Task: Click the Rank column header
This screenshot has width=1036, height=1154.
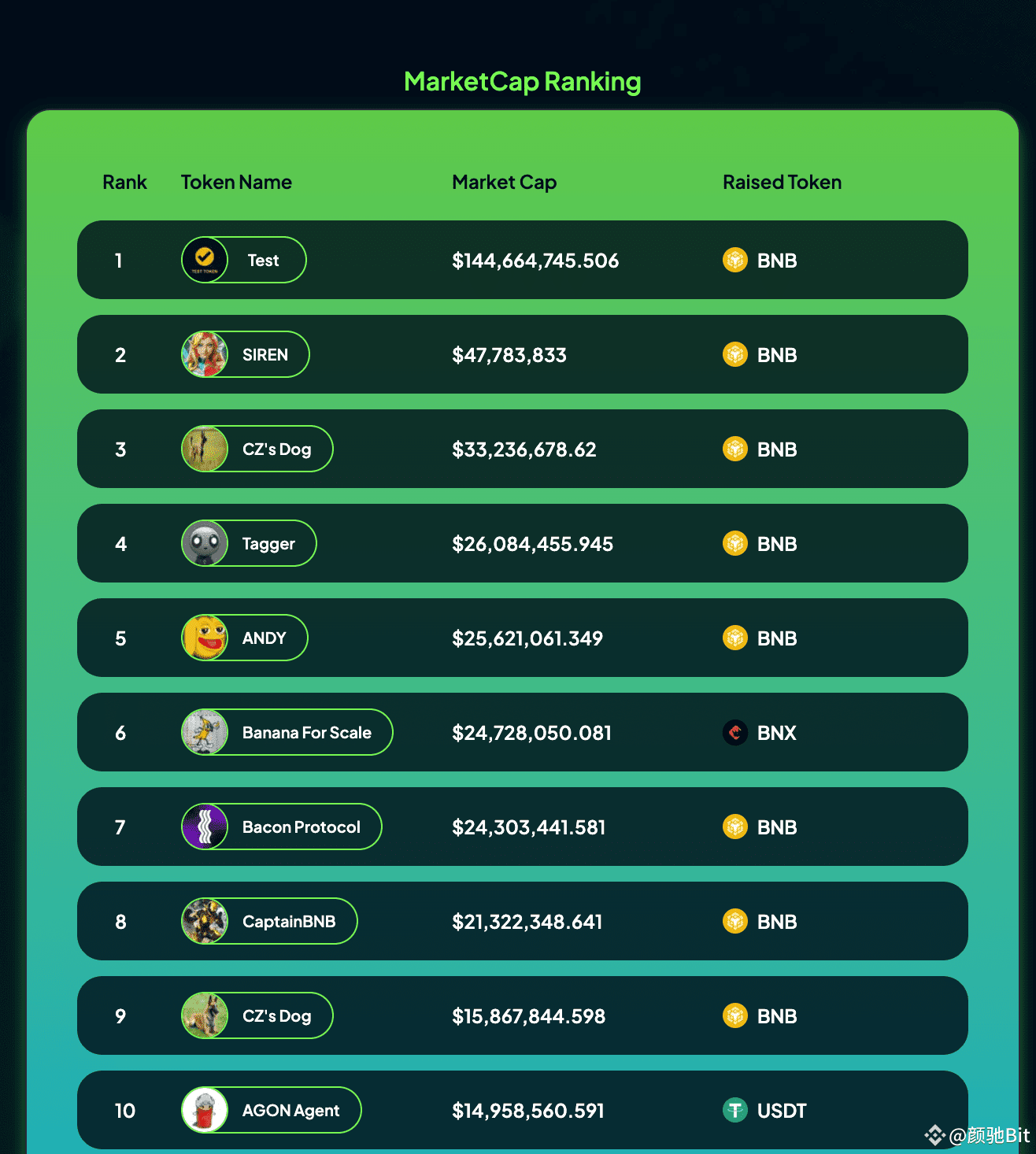Action: (124, 182)
